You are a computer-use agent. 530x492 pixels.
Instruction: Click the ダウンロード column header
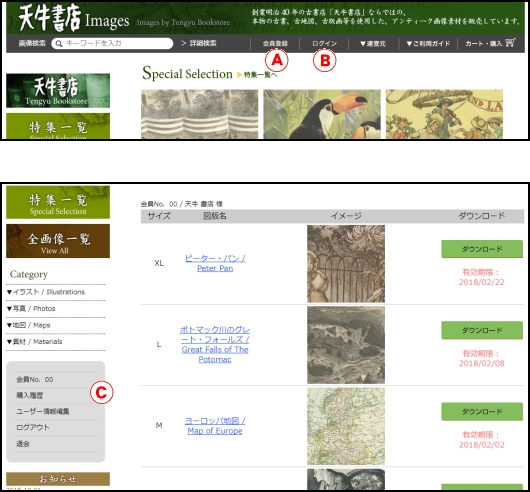tap(482, 216)
